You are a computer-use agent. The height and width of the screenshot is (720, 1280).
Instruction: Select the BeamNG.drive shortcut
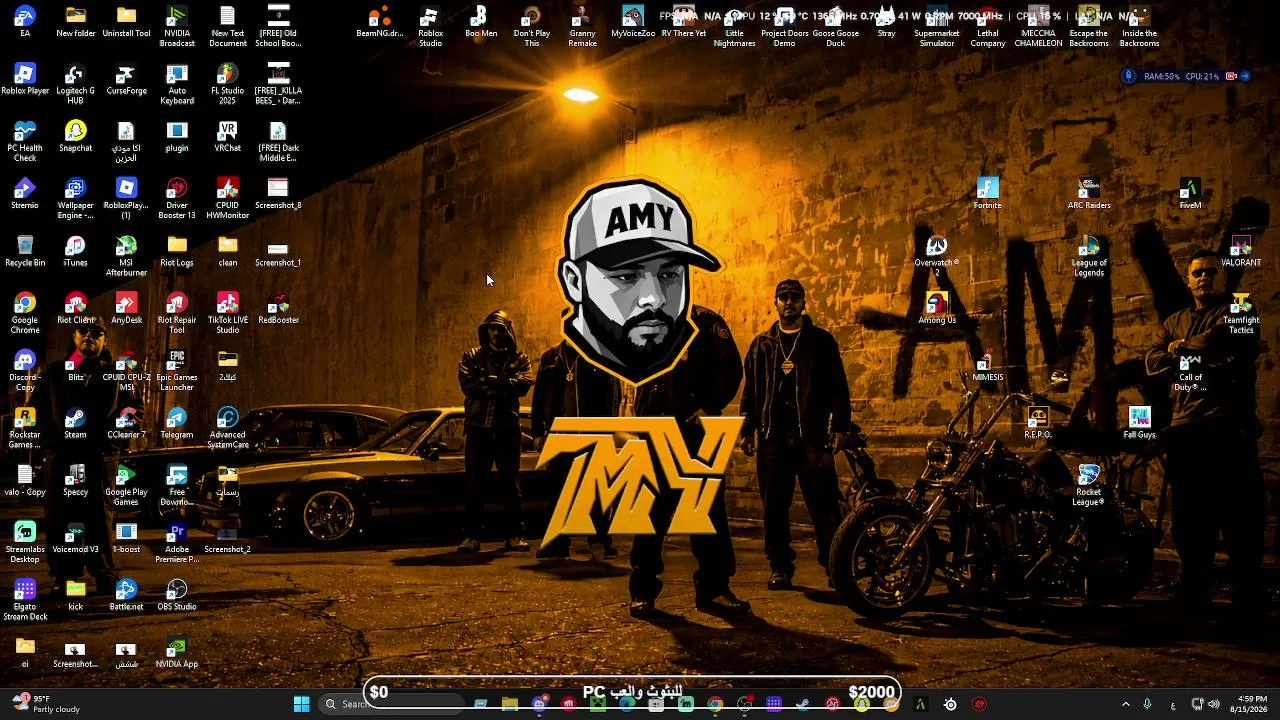click(379, 22)
